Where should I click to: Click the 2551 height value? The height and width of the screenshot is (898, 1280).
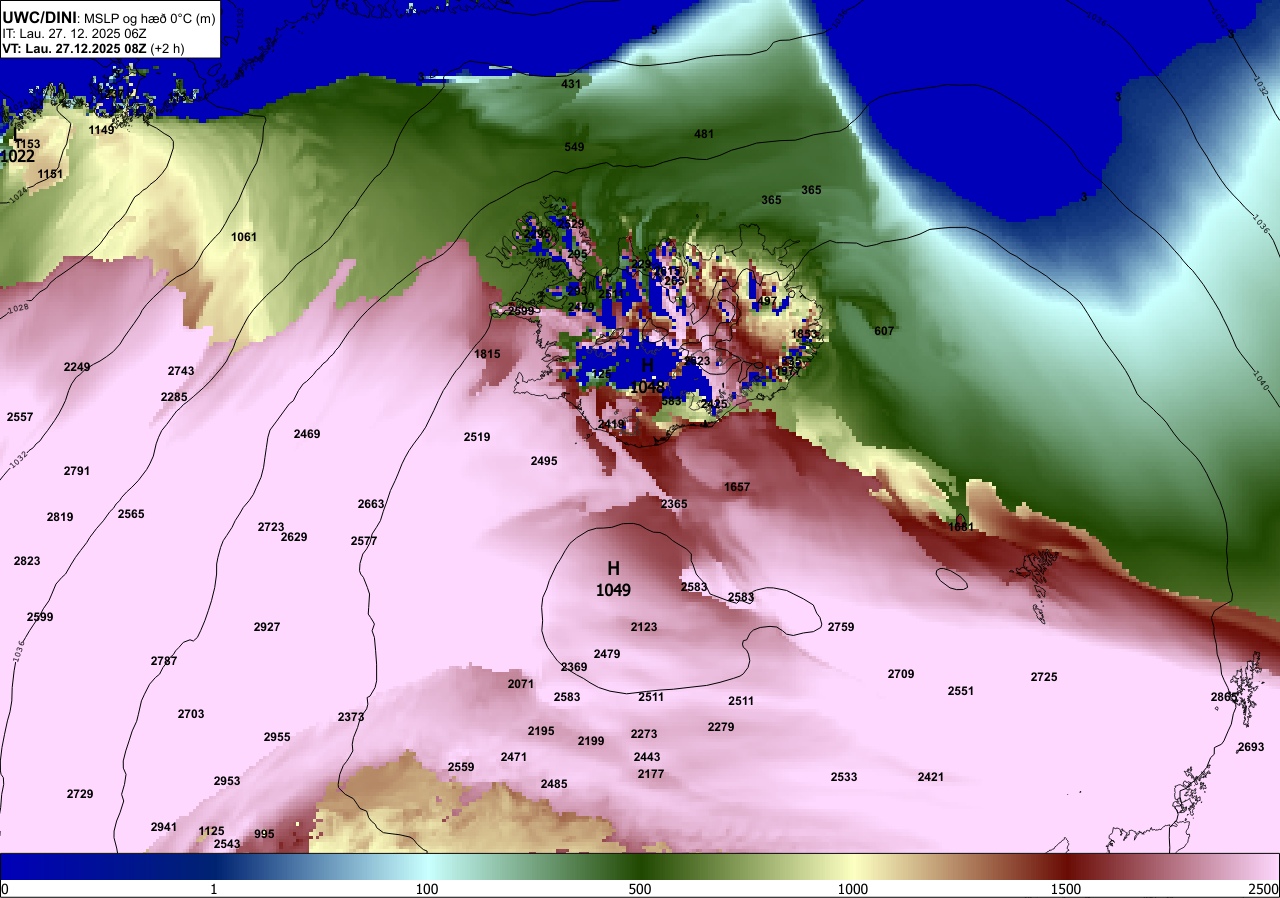pos(961,691)
